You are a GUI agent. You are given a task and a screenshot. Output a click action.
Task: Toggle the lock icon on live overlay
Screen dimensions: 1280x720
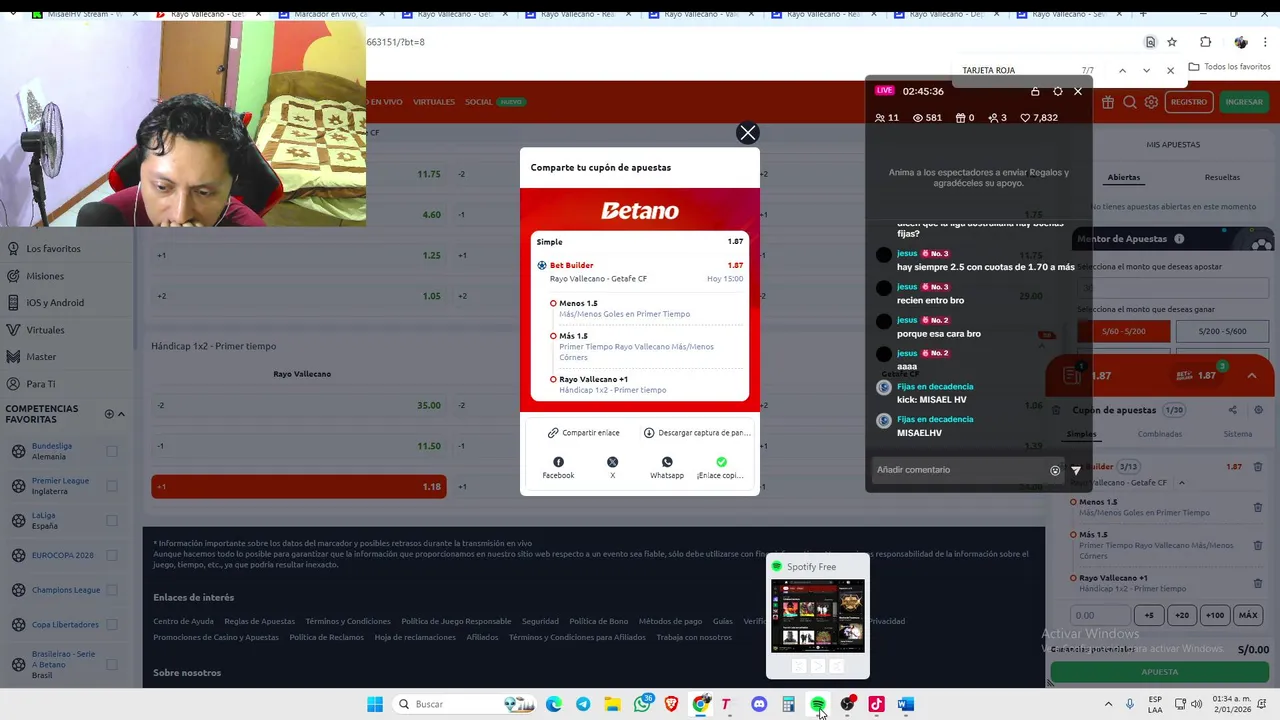pos(1035,91)
